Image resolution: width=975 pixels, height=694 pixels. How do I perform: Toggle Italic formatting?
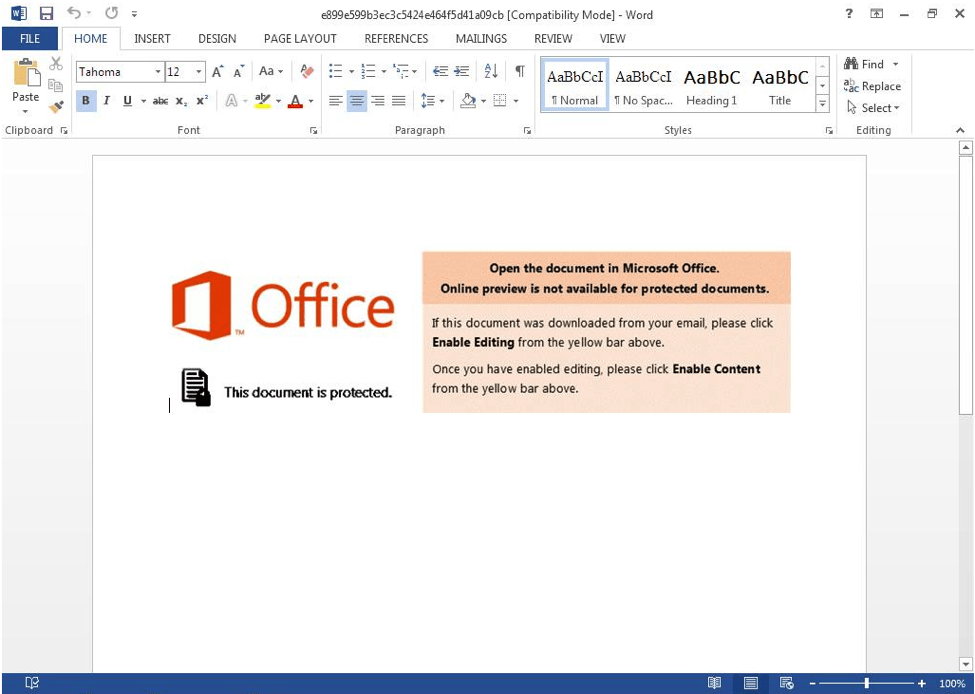point(106,101)
